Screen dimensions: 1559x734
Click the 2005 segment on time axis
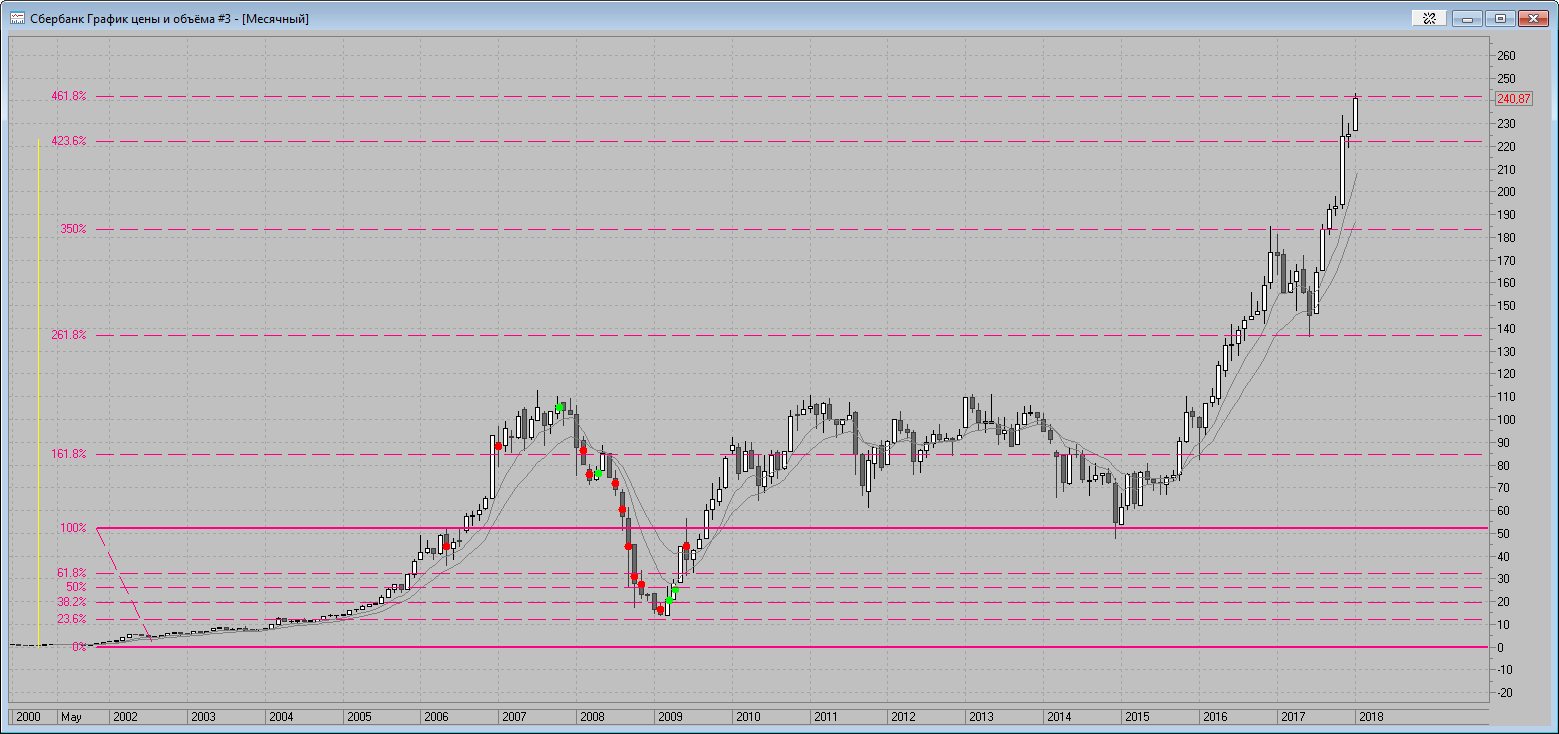tap(382, 717)
